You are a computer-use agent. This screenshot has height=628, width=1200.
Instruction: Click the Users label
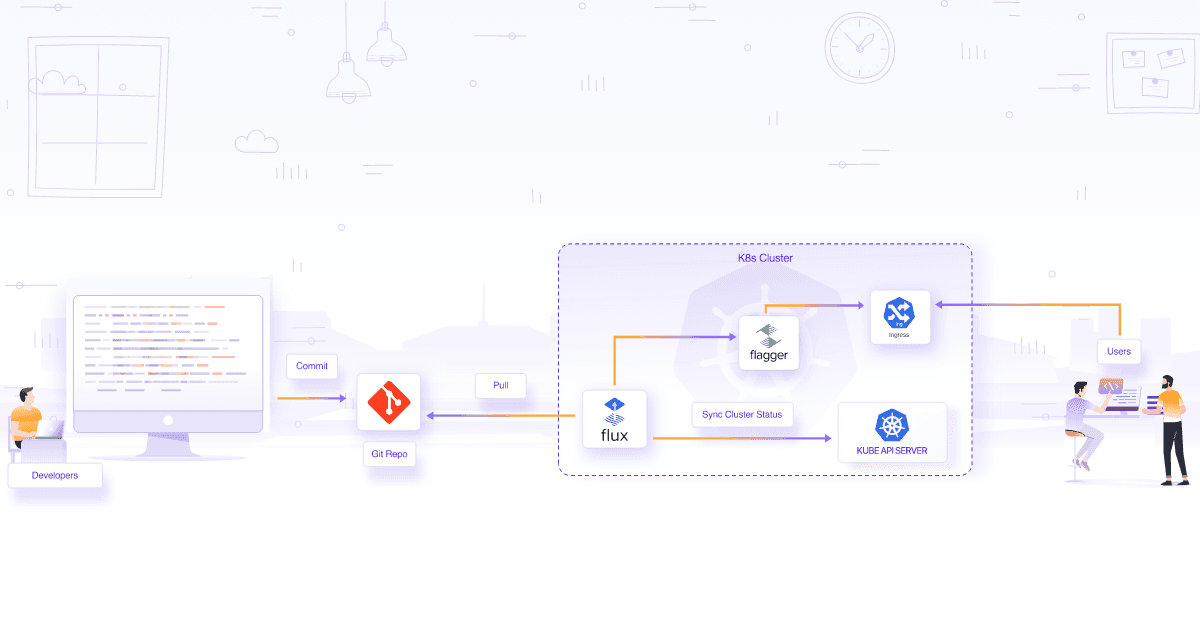coord(1119,351)
